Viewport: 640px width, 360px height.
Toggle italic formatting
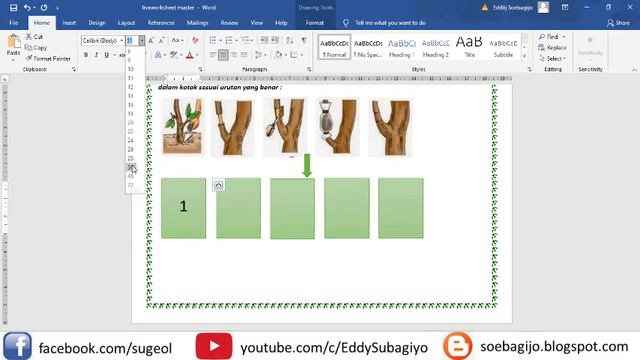pos(96,55)
